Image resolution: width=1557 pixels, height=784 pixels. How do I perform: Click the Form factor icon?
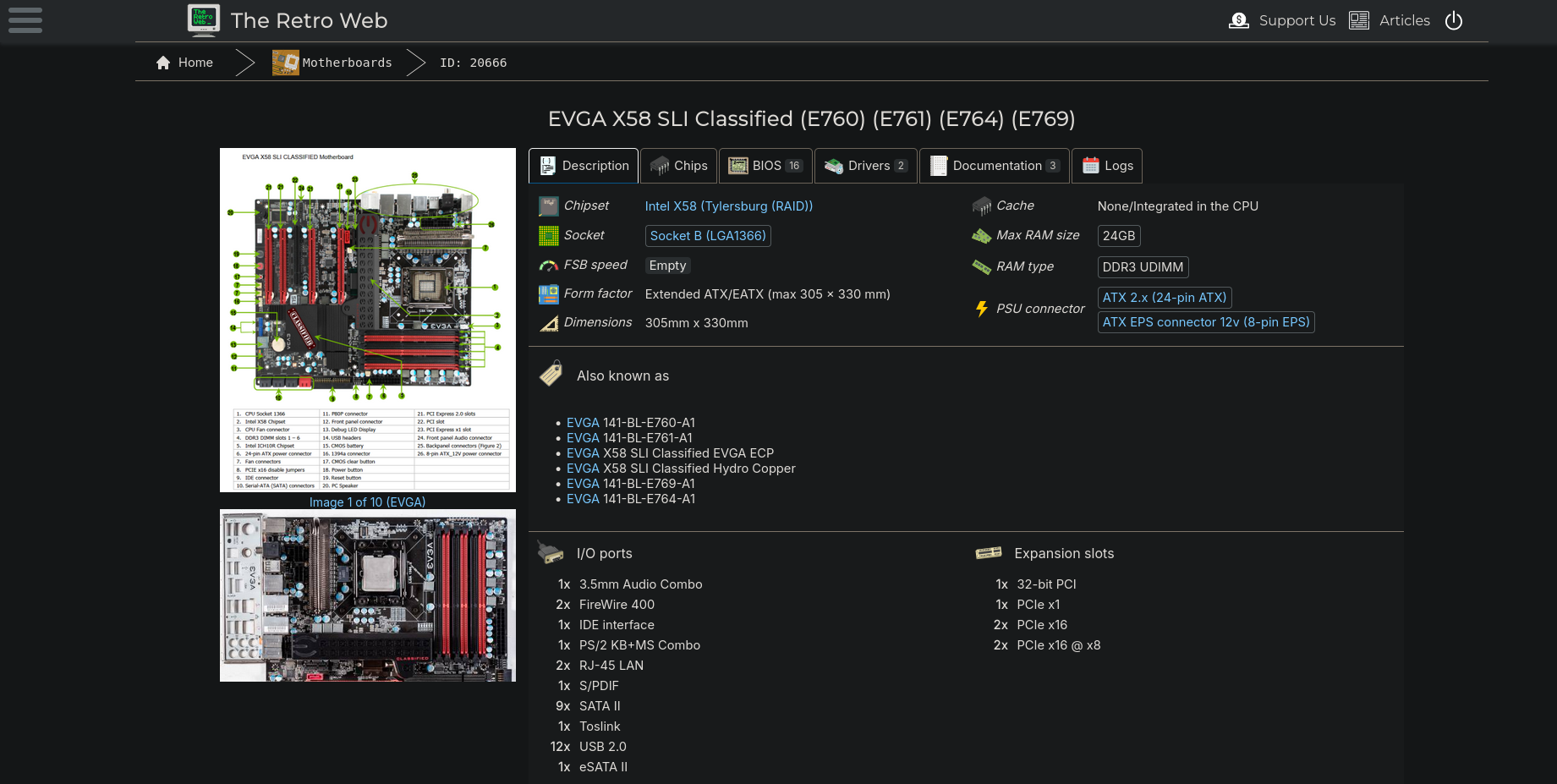pyautogui.click(x=549, y=294)
